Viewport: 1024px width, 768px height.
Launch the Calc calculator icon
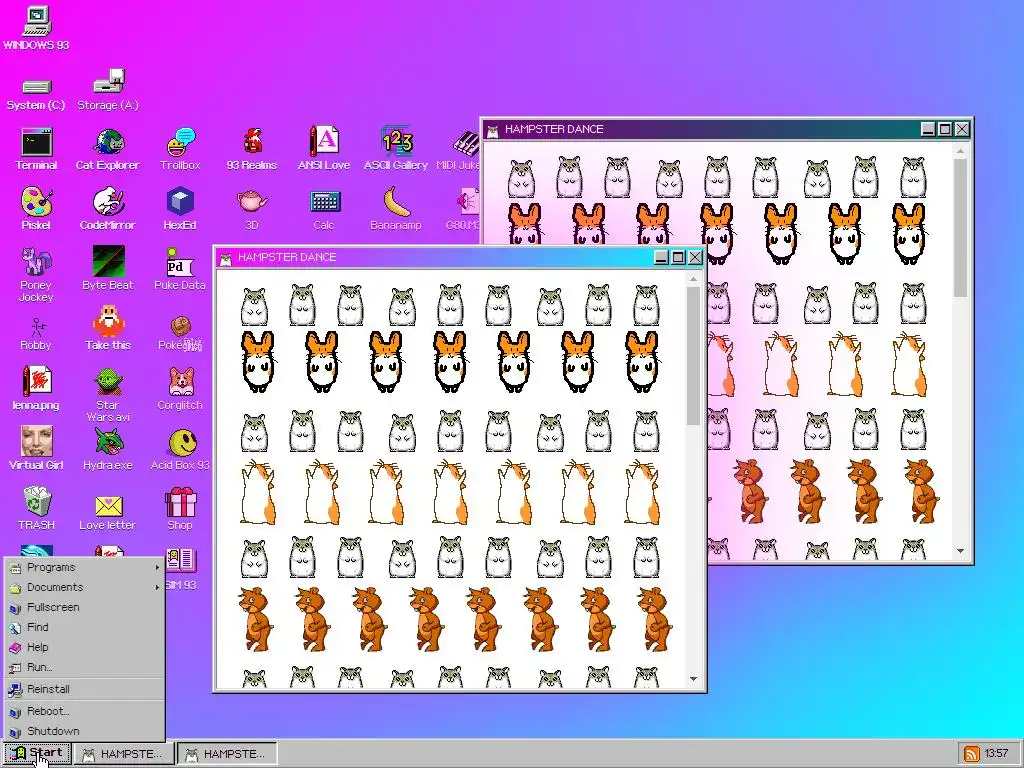pyautogui.click(x=324, y=209)
